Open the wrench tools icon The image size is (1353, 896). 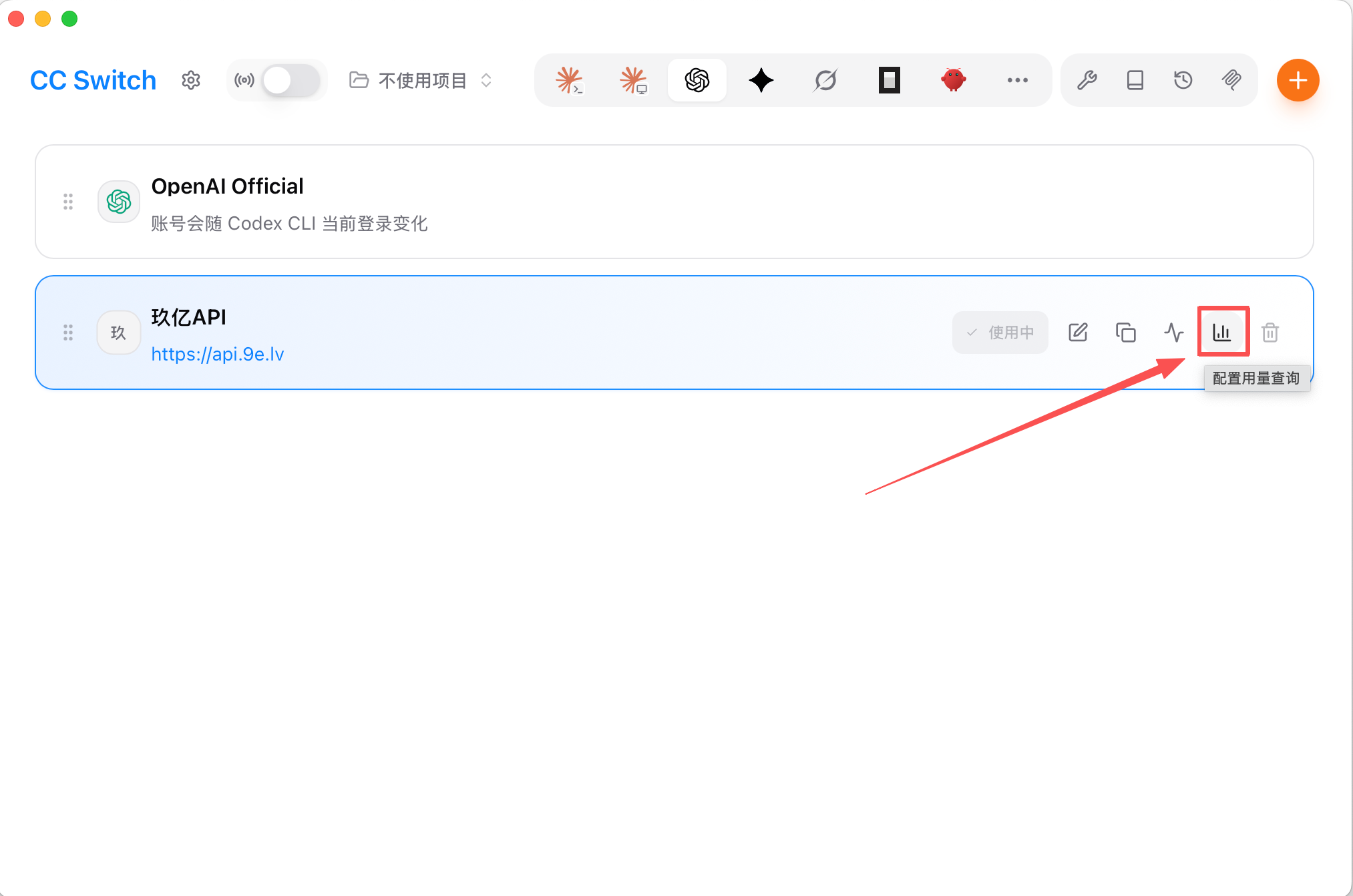(x=1087, y=80)
